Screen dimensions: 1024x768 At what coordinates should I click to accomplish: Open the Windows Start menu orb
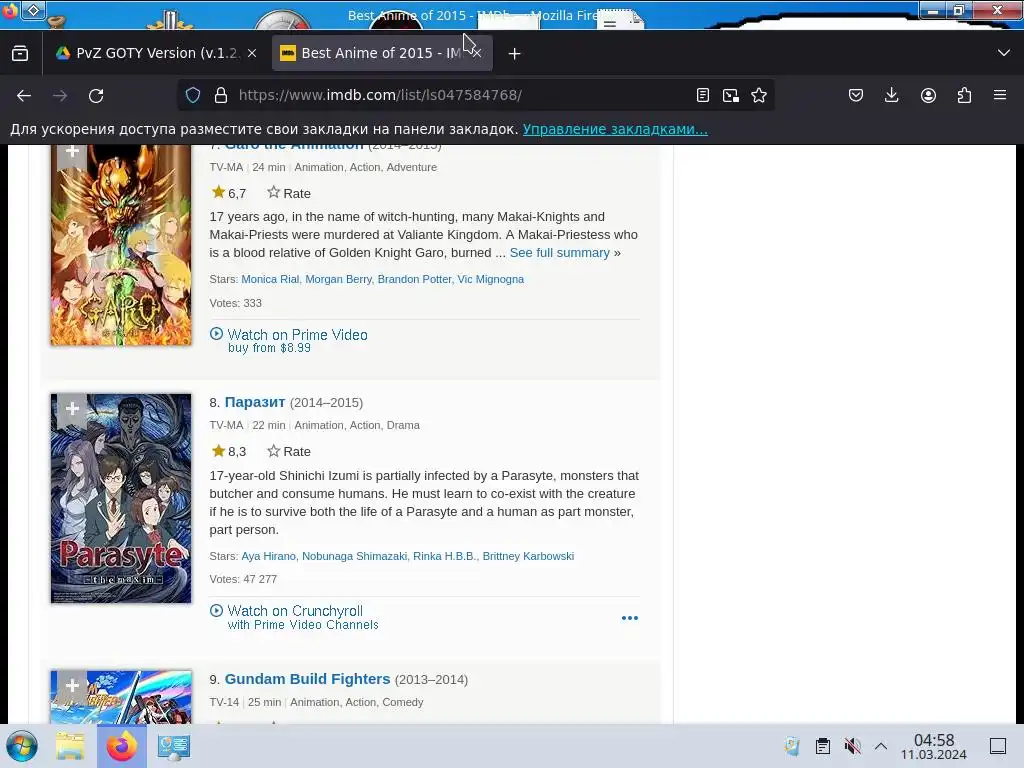[22, 746]
